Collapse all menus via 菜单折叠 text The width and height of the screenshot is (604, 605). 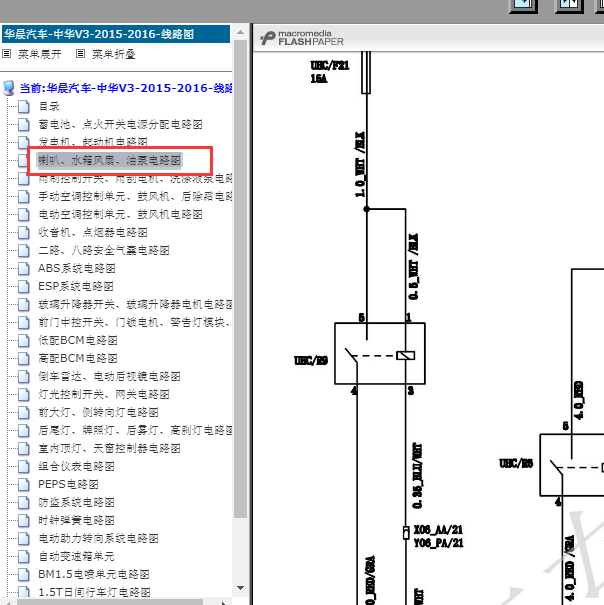[x=113, y=54]
